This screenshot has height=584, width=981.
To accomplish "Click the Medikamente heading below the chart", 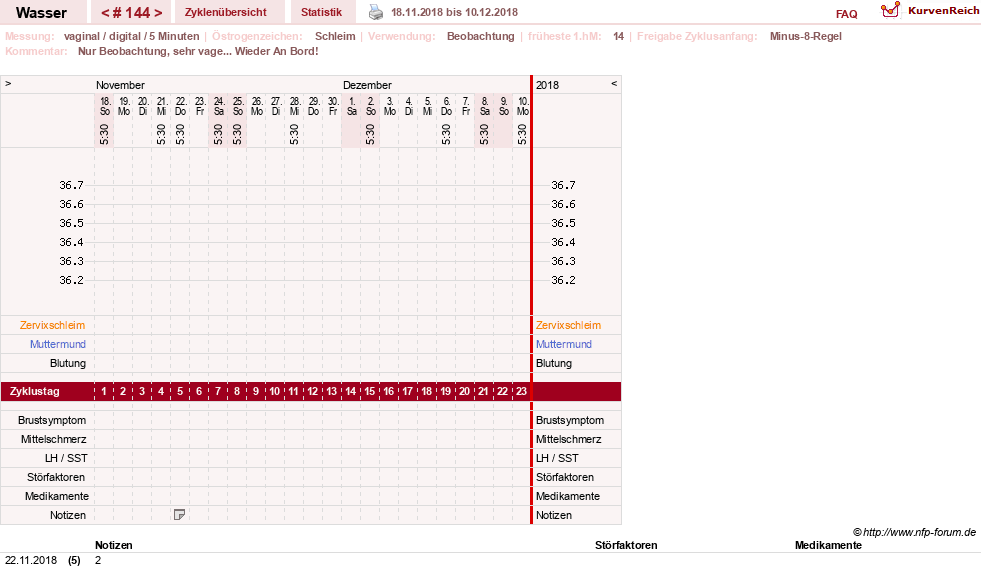I will [x=828, y=545].
